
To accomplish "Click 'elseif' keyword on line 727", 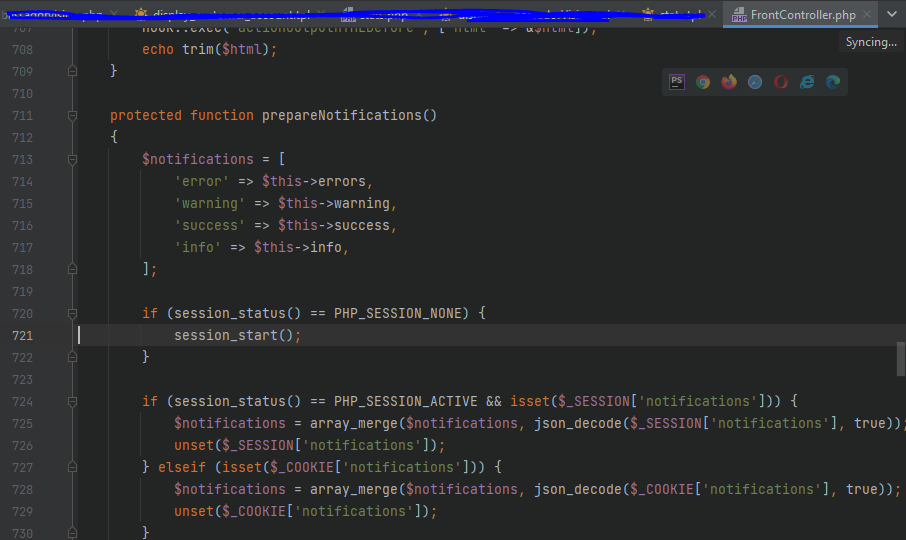I will (x=181, y=467).
